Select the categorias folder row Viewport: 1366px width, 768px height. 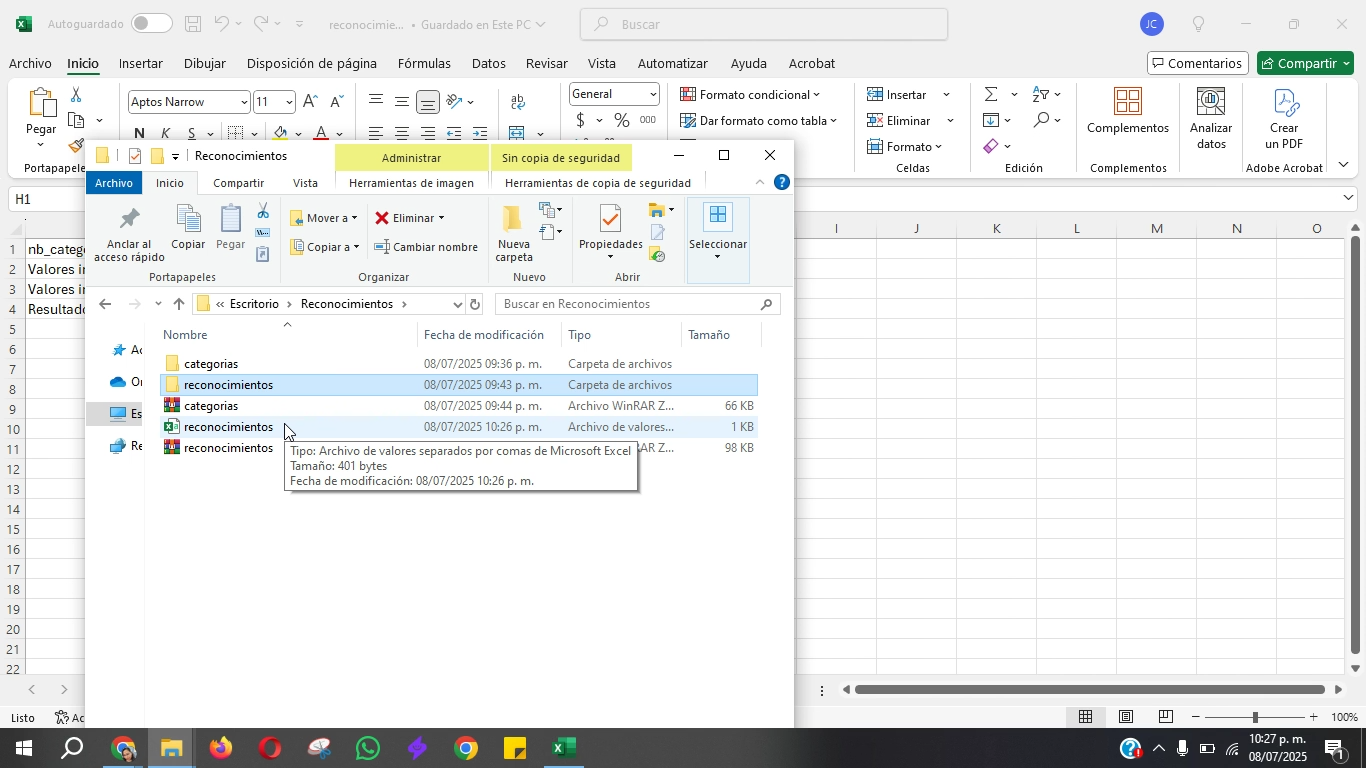pyautogui.click(x=459, y=364)
